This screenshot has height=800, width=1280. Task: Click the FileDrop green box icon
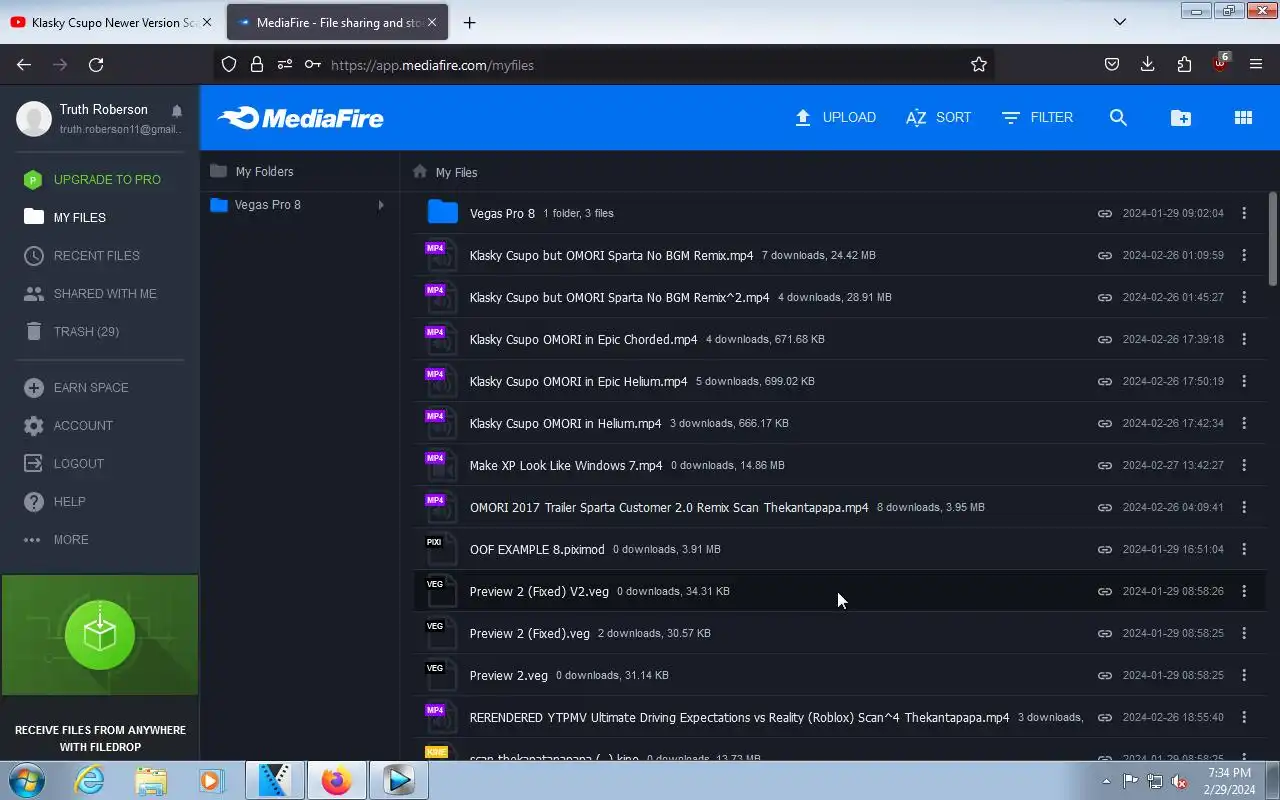[100, 635]
